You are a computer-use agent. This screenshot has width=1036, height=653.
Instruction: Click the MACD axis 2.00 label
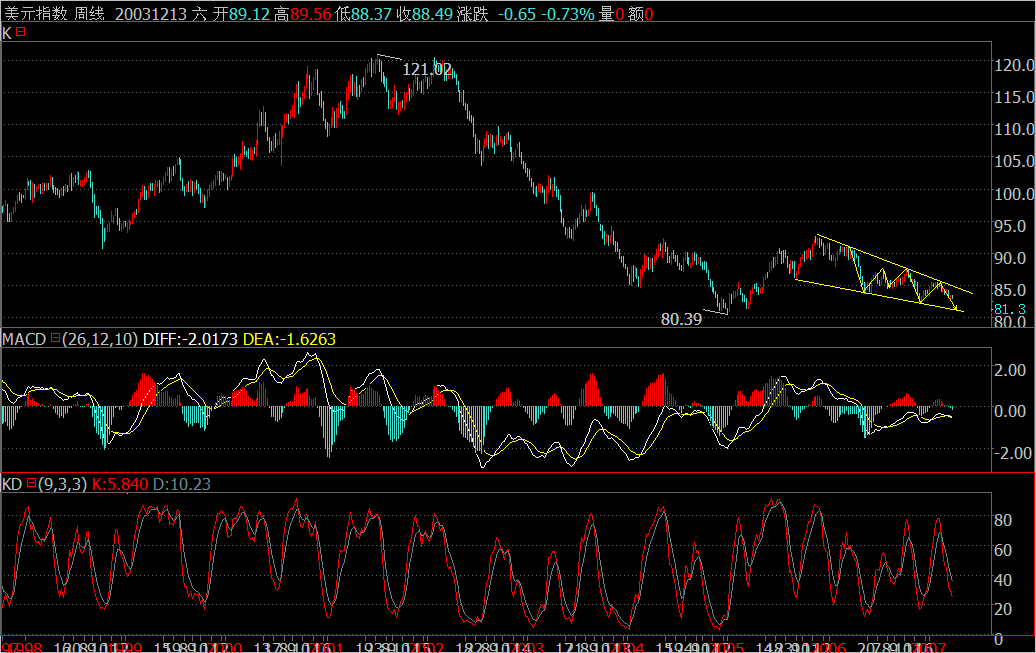pos(1010,370)
